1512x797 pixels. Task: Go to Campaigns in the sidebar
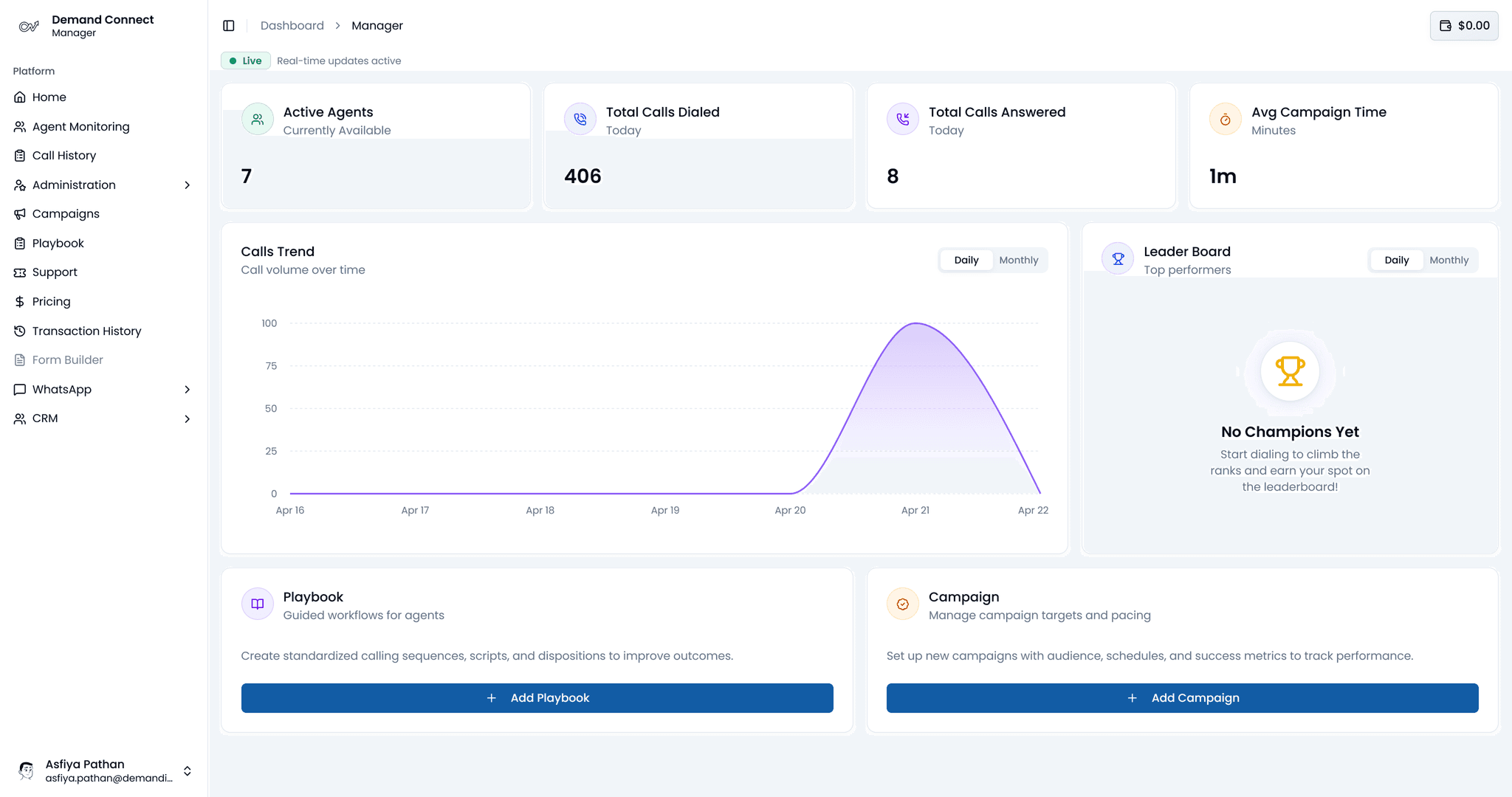point(103,214)
